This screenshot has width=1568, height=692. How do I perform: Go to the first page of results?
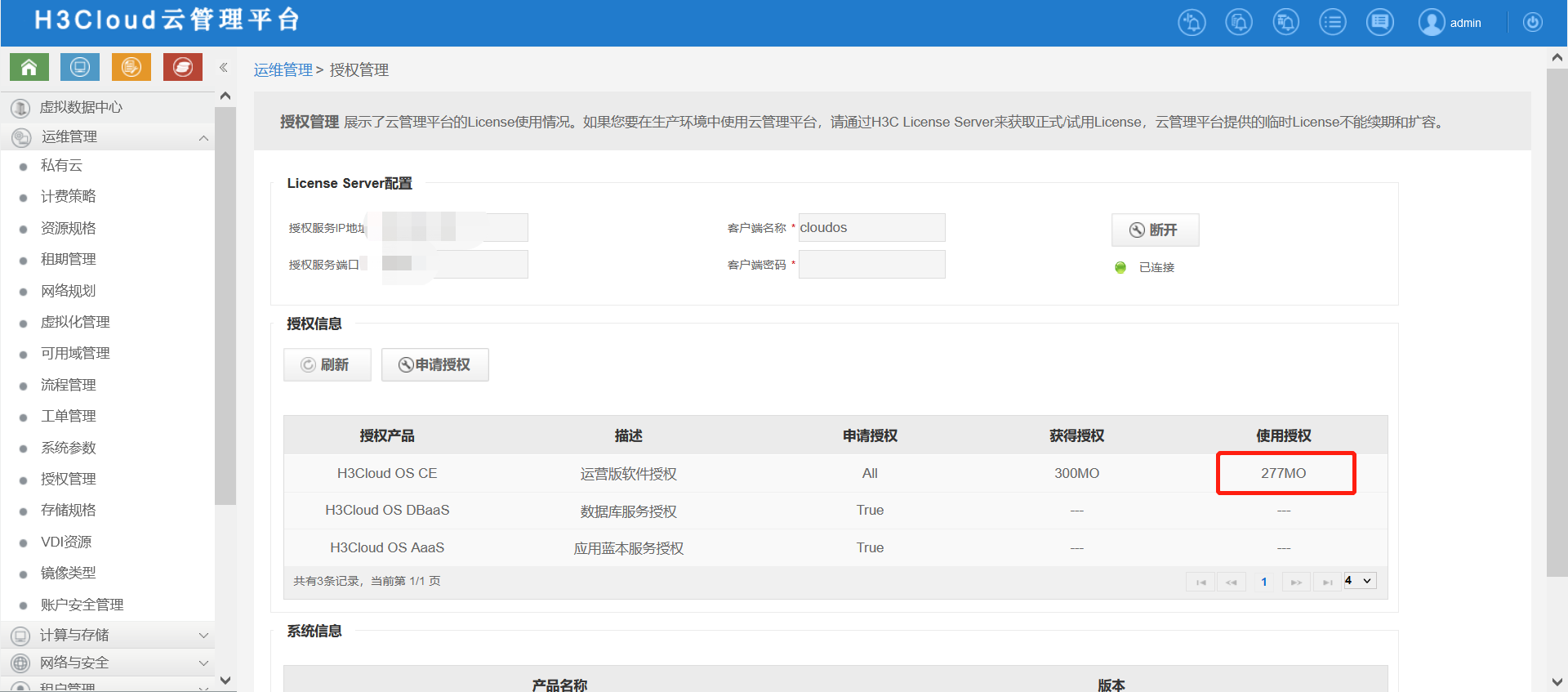[1200, 582]
